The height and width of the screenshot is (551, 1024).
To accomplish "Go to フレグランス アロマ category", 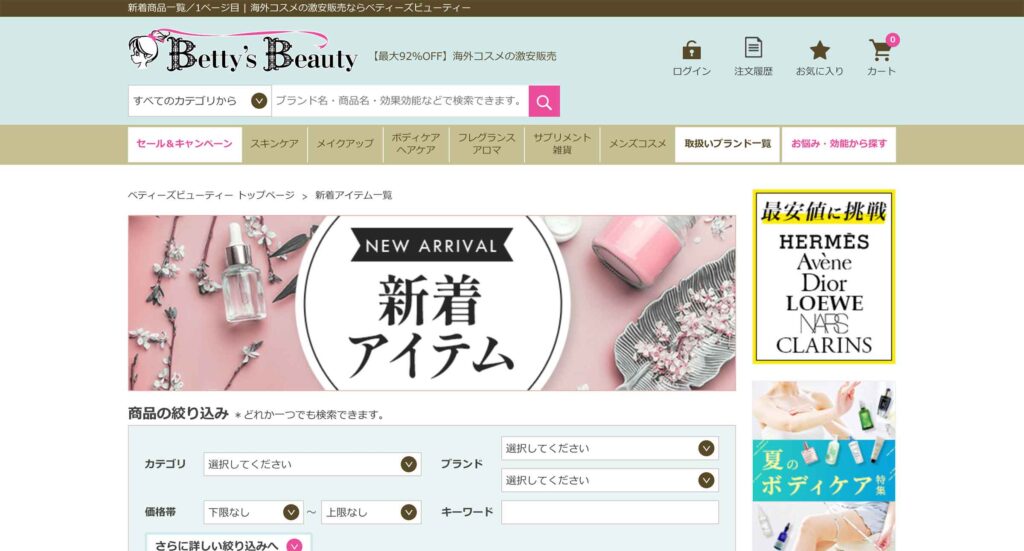I will click(x=486, y=144).
